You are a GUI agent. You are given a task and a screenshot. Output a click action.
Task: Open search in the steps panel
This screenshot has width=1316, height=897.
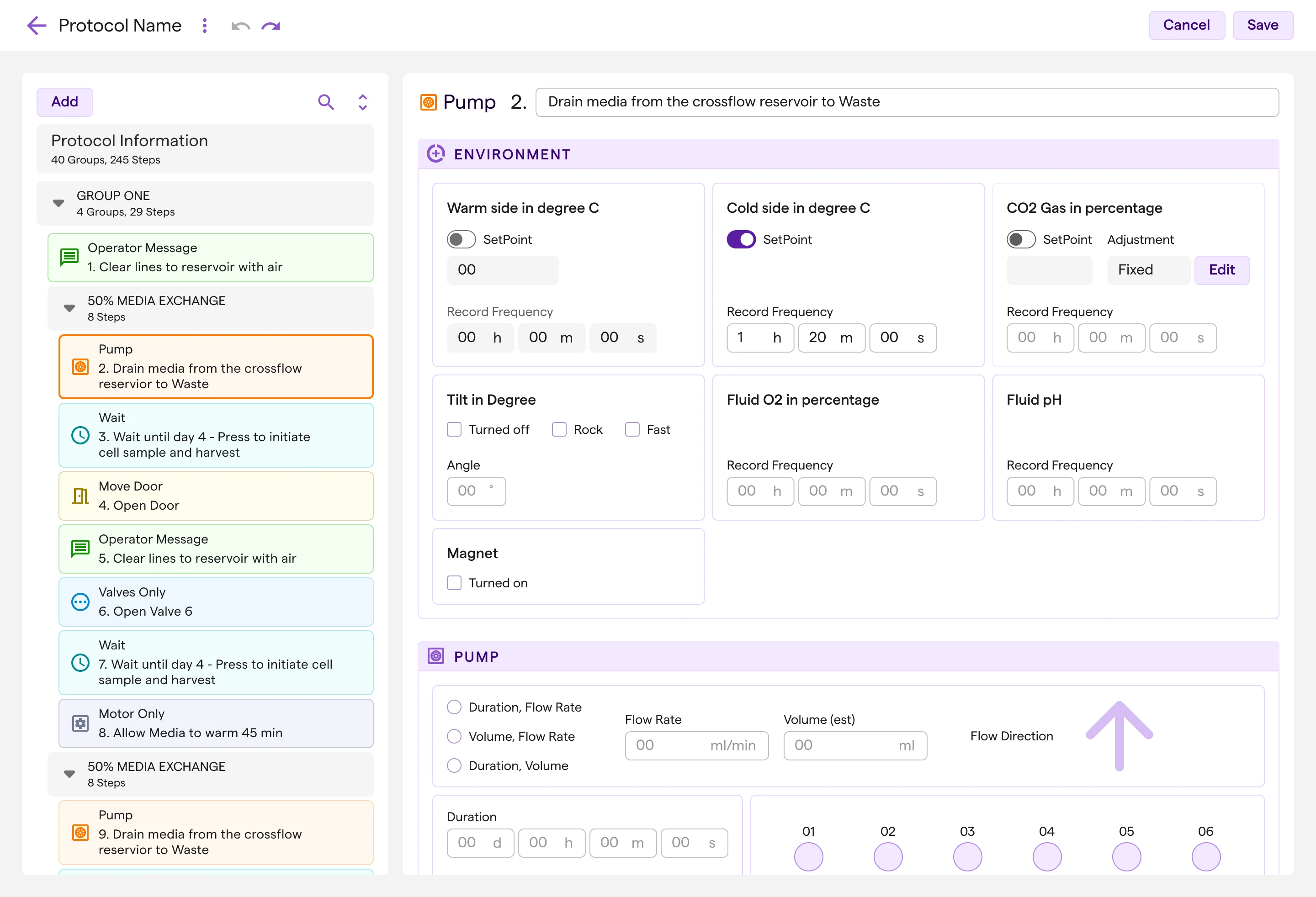326,102
